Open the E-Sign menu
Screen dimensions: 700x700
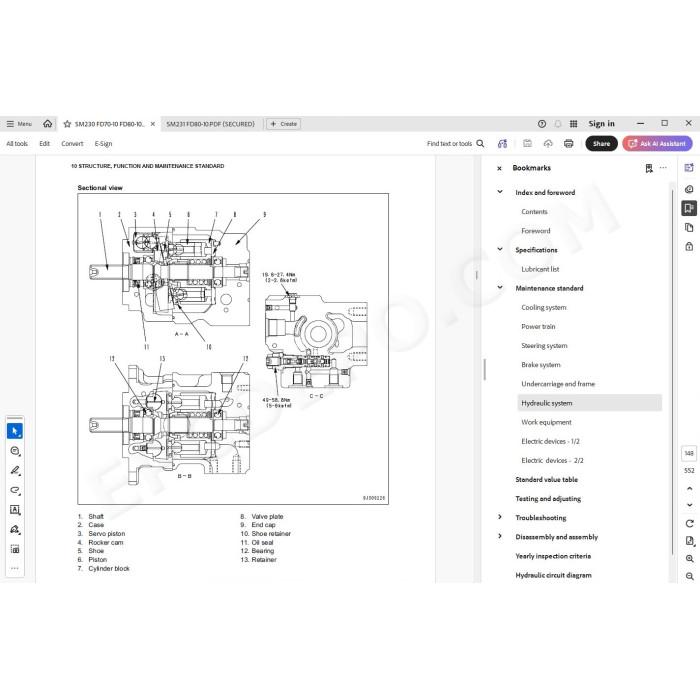click(103, 144)
